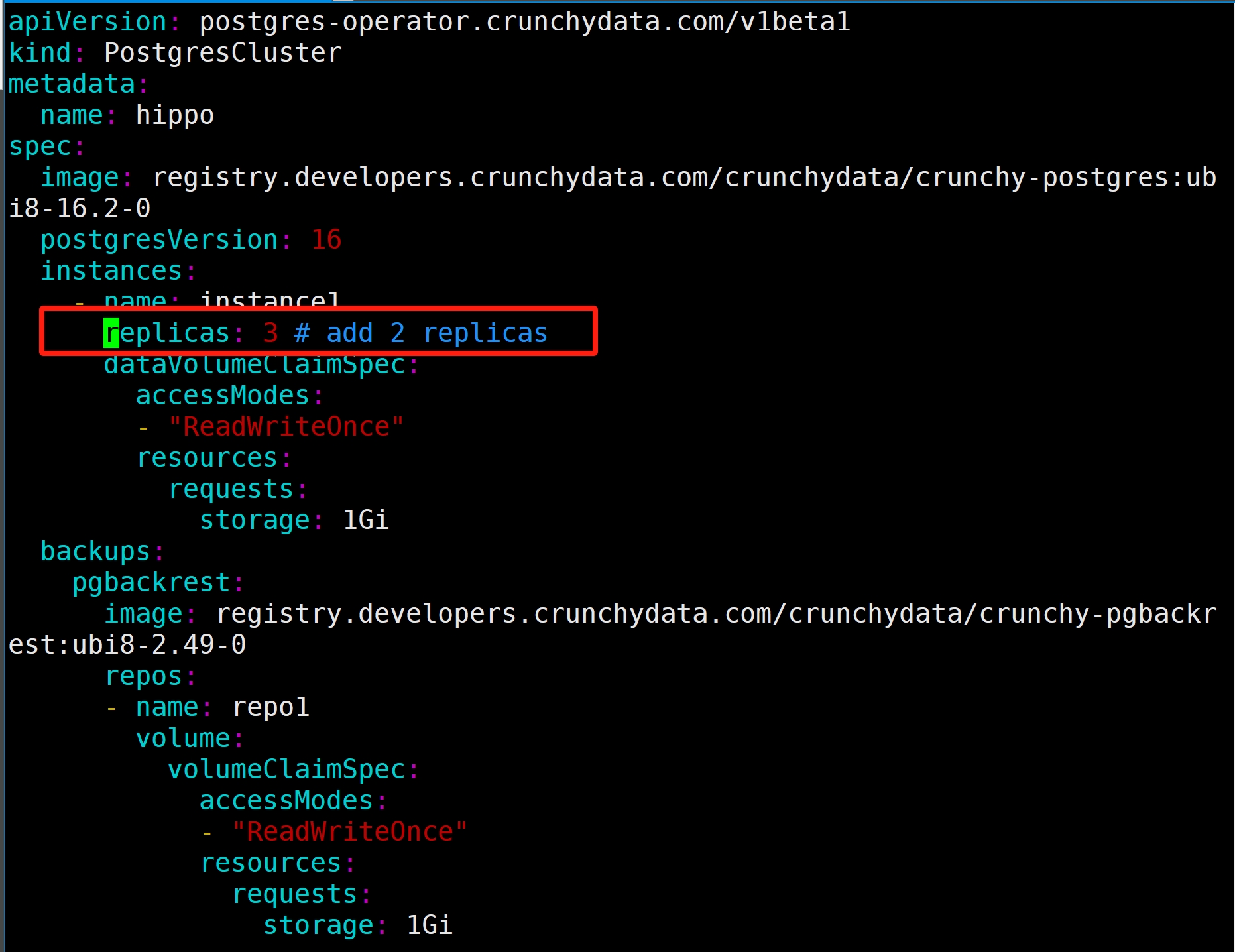
Task: Click the crunchy-postgres image registry URL
Action: (685, 178)
